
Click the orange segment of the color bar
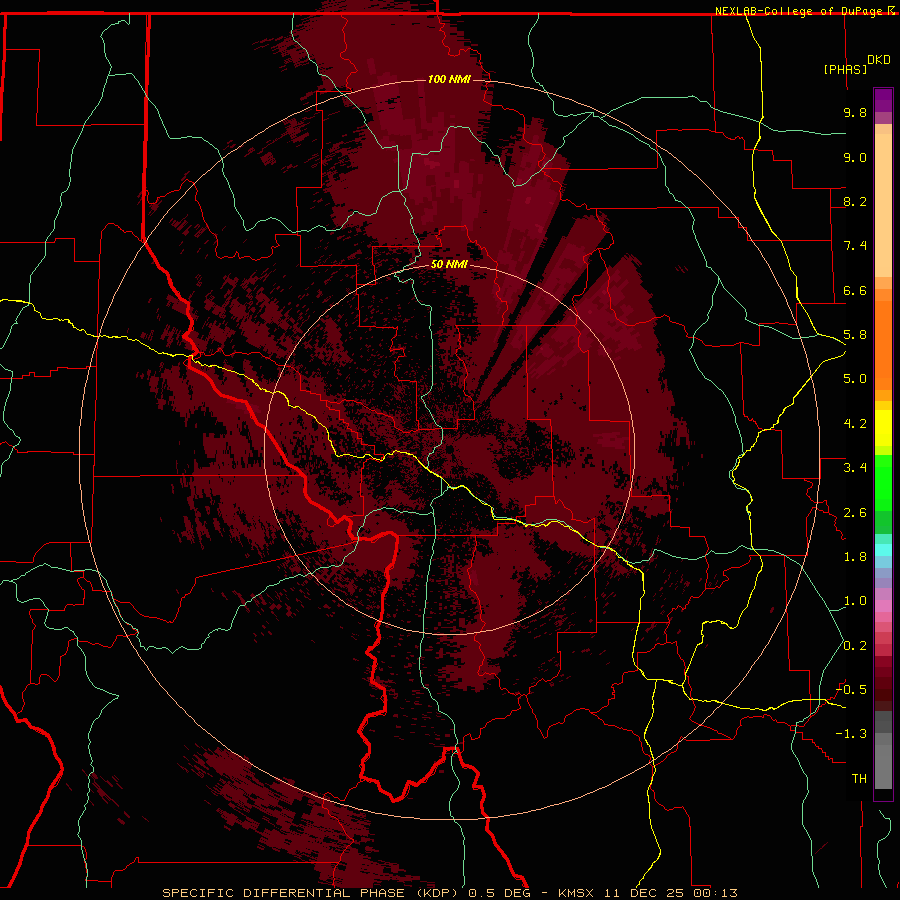tap(883, 346)
